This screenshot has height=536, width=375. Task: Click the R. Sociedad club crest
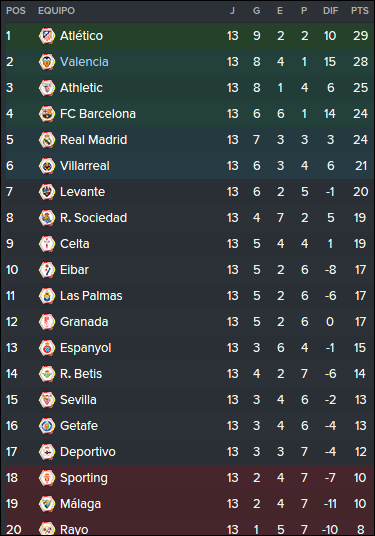(x=47, y=218)
